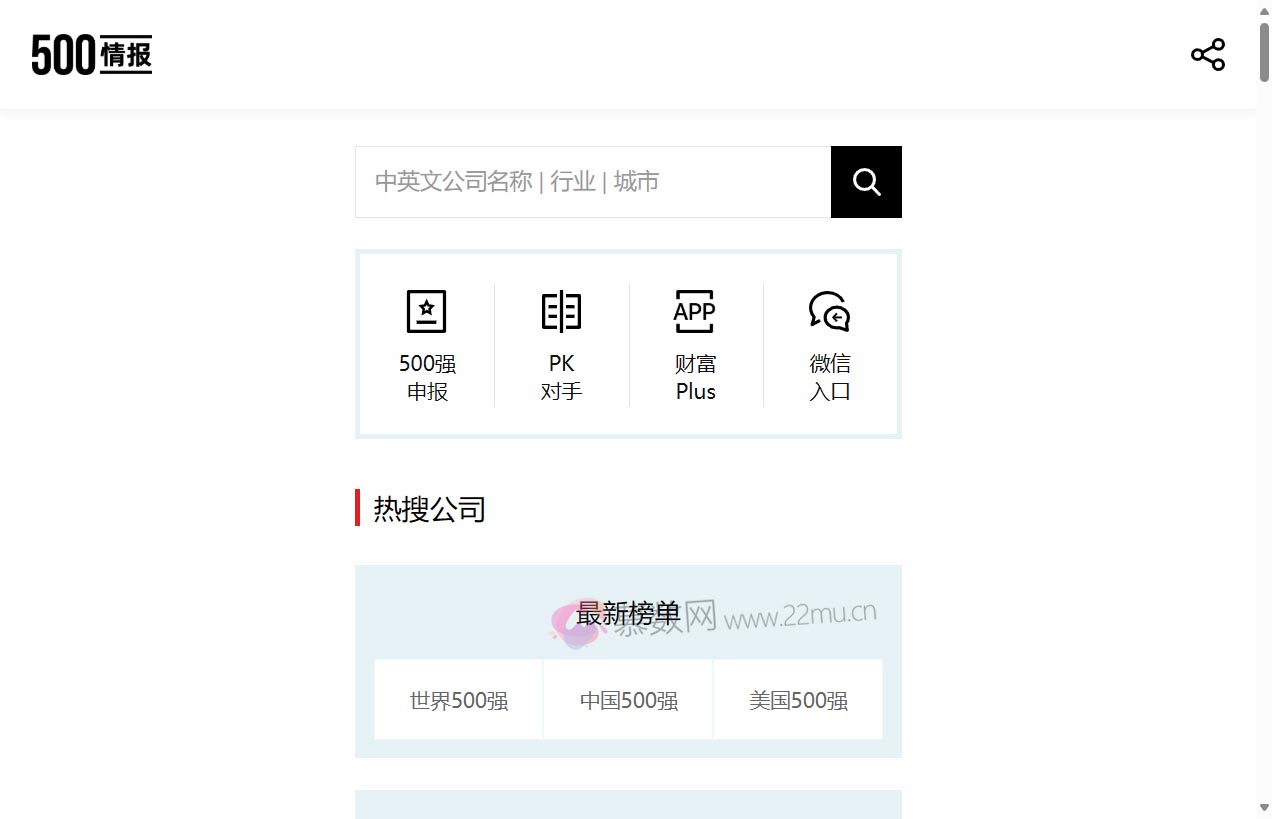
Task: Click the starred document icon above 500强申报
Action: [426, 311]
